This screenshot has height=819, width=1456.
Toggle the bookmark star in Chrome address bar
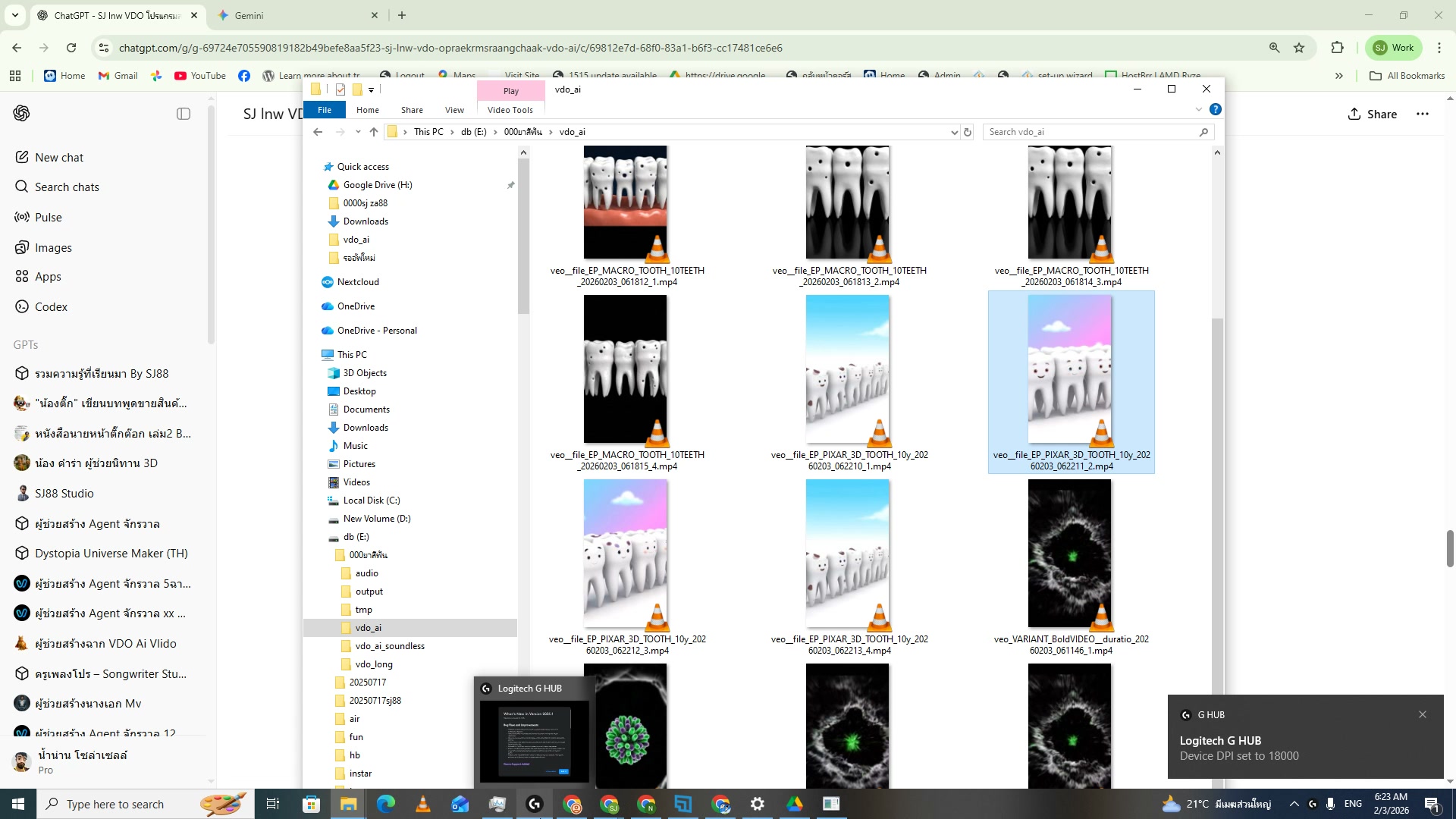(x=1300, y=47)
